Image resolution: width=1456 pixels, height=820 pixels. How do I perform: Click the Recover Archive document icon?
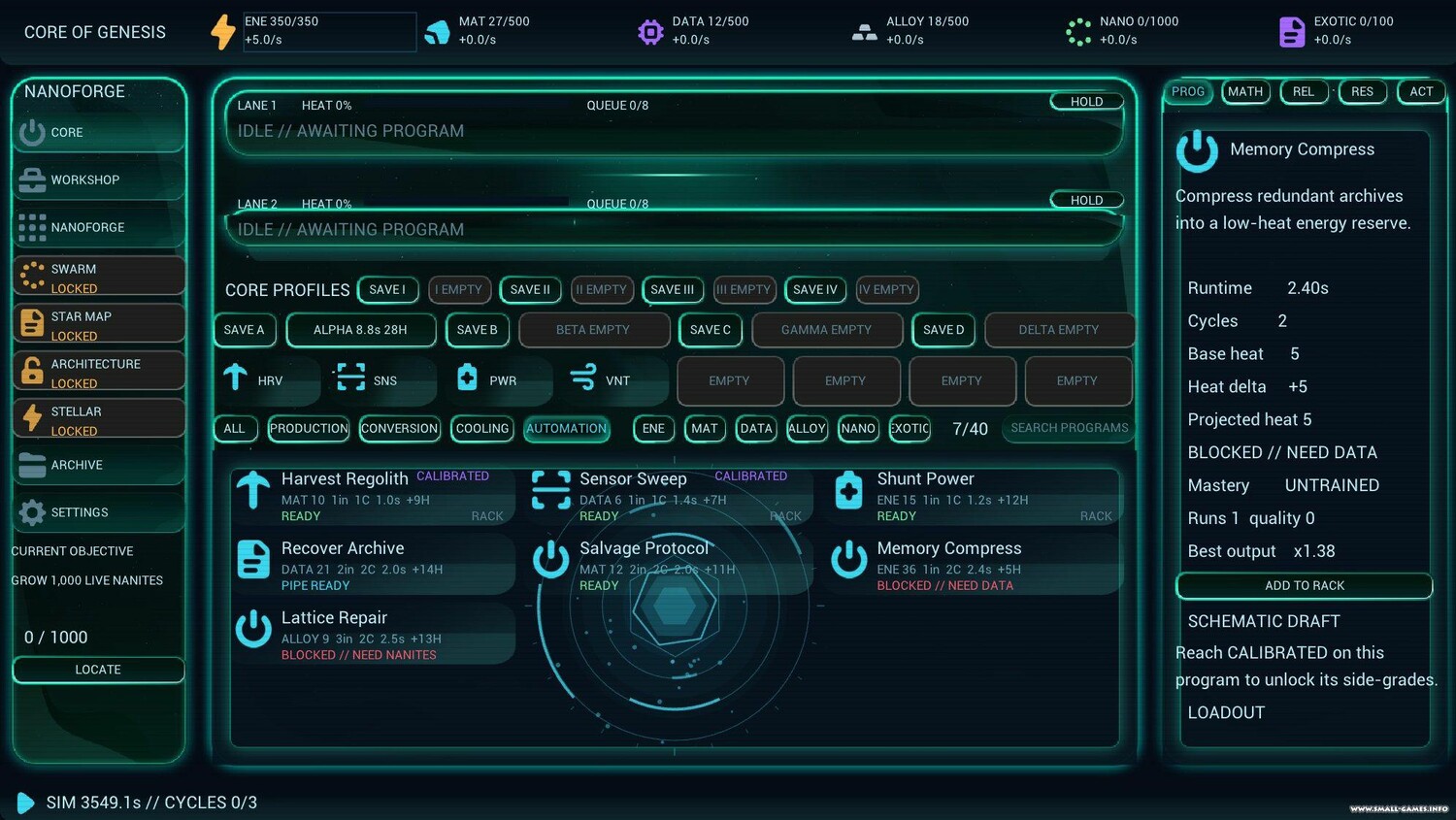253,560
